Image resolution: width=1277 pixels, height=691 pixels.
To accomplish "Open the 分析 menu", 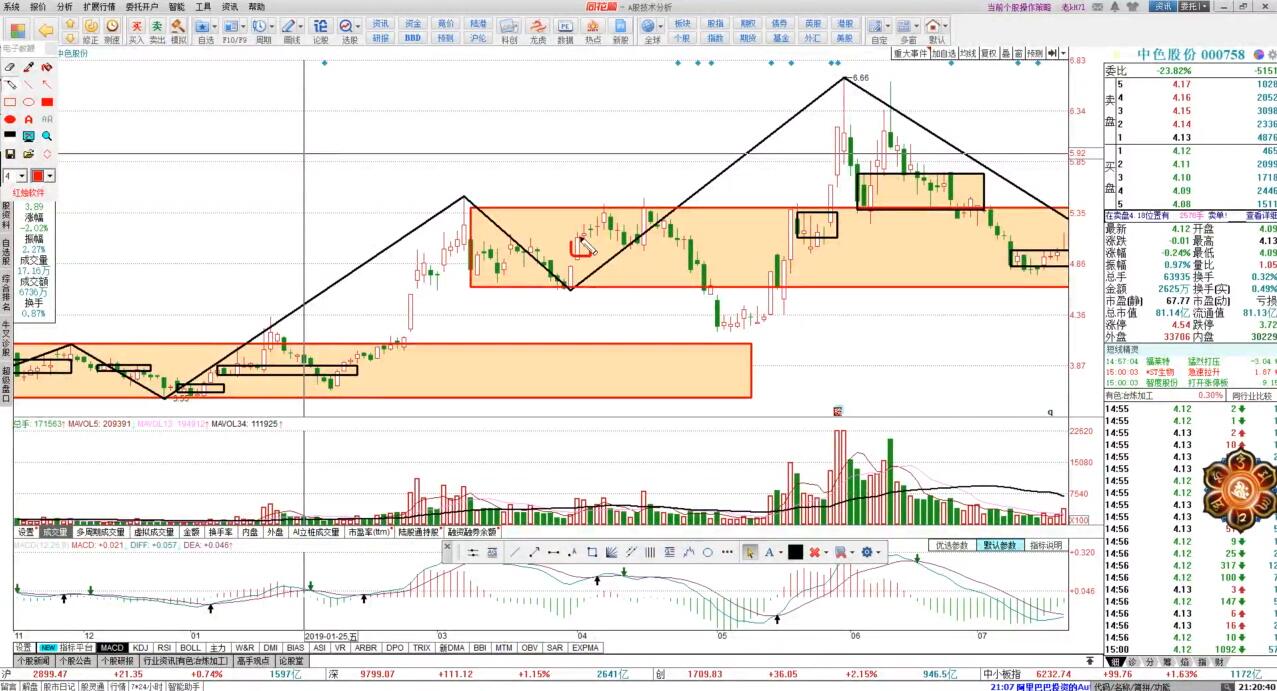I will [65, 6].
